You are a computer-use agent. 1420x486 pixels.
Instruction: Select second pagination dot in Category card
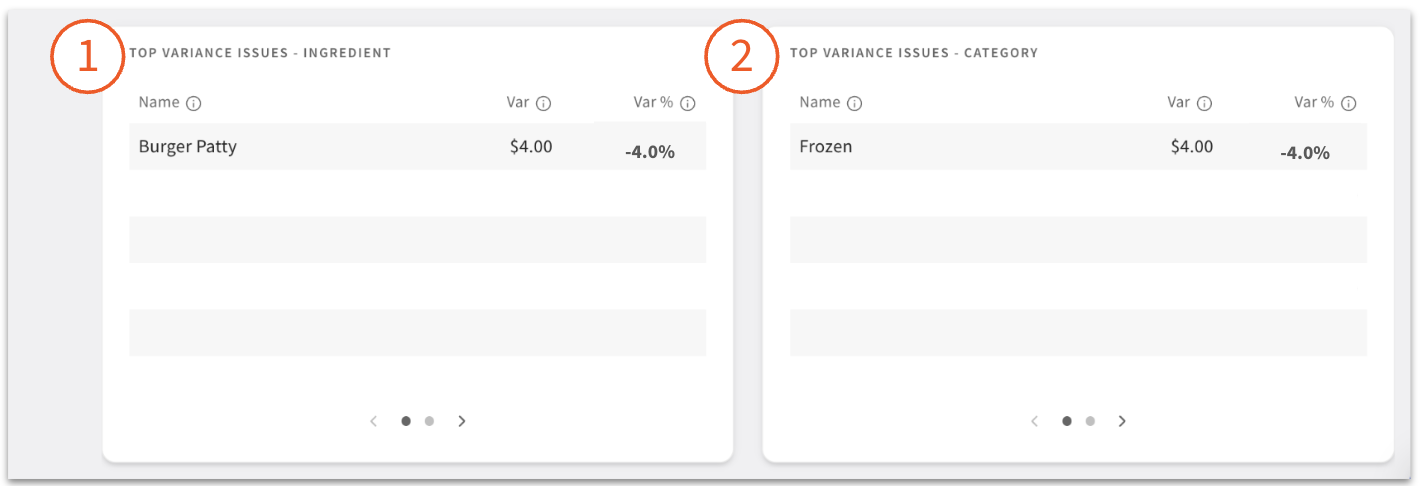coord(1090,421)
